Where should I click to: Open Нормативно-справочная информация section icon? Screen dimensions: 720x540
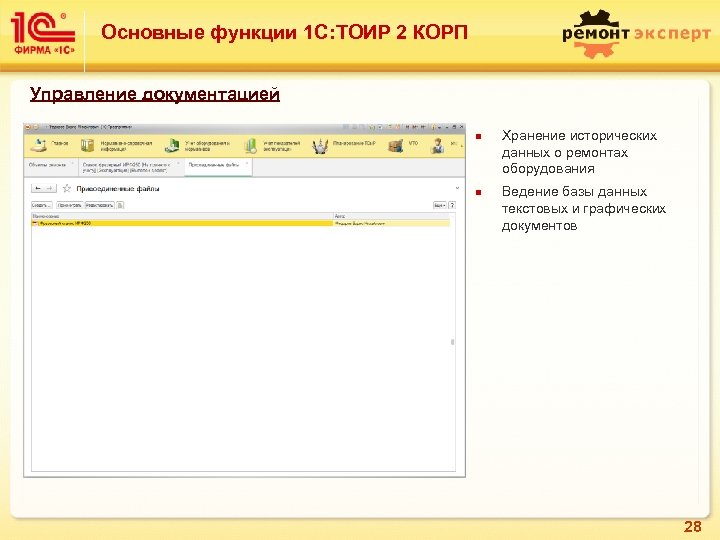[x=87, y=146]
